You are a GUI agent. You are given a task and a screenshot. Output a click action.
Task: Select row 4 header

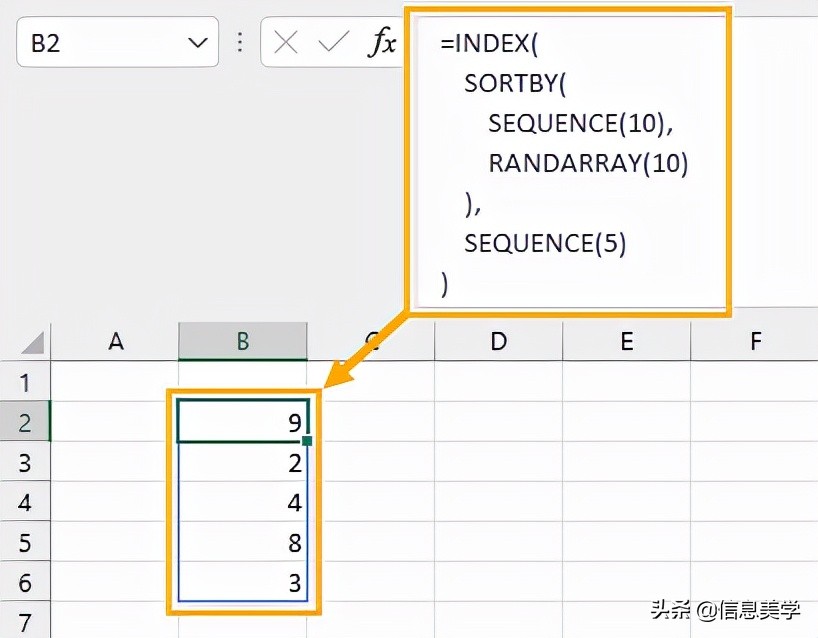(25, 502)
